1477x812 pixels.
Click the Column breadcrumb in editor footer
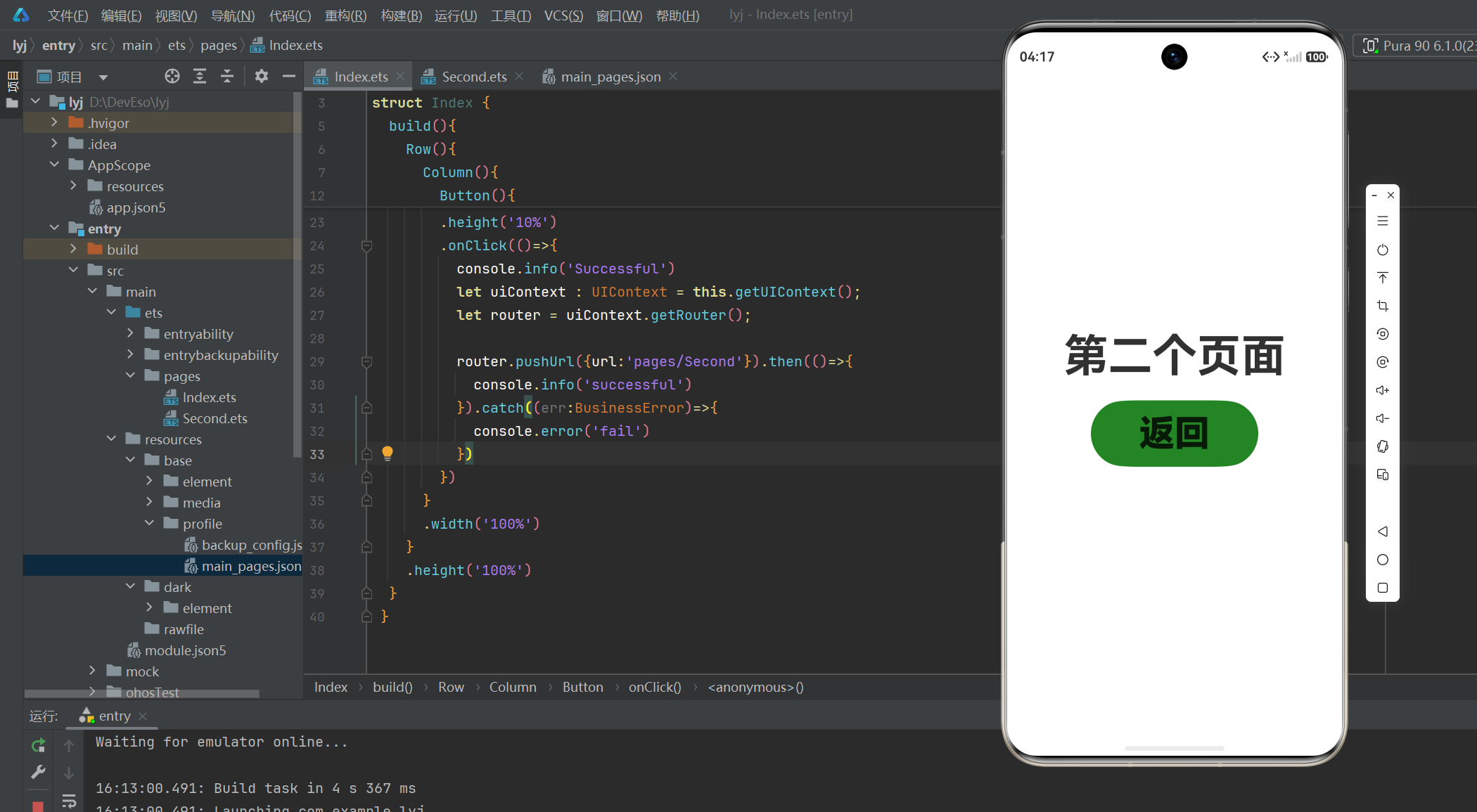pos(513,687)
